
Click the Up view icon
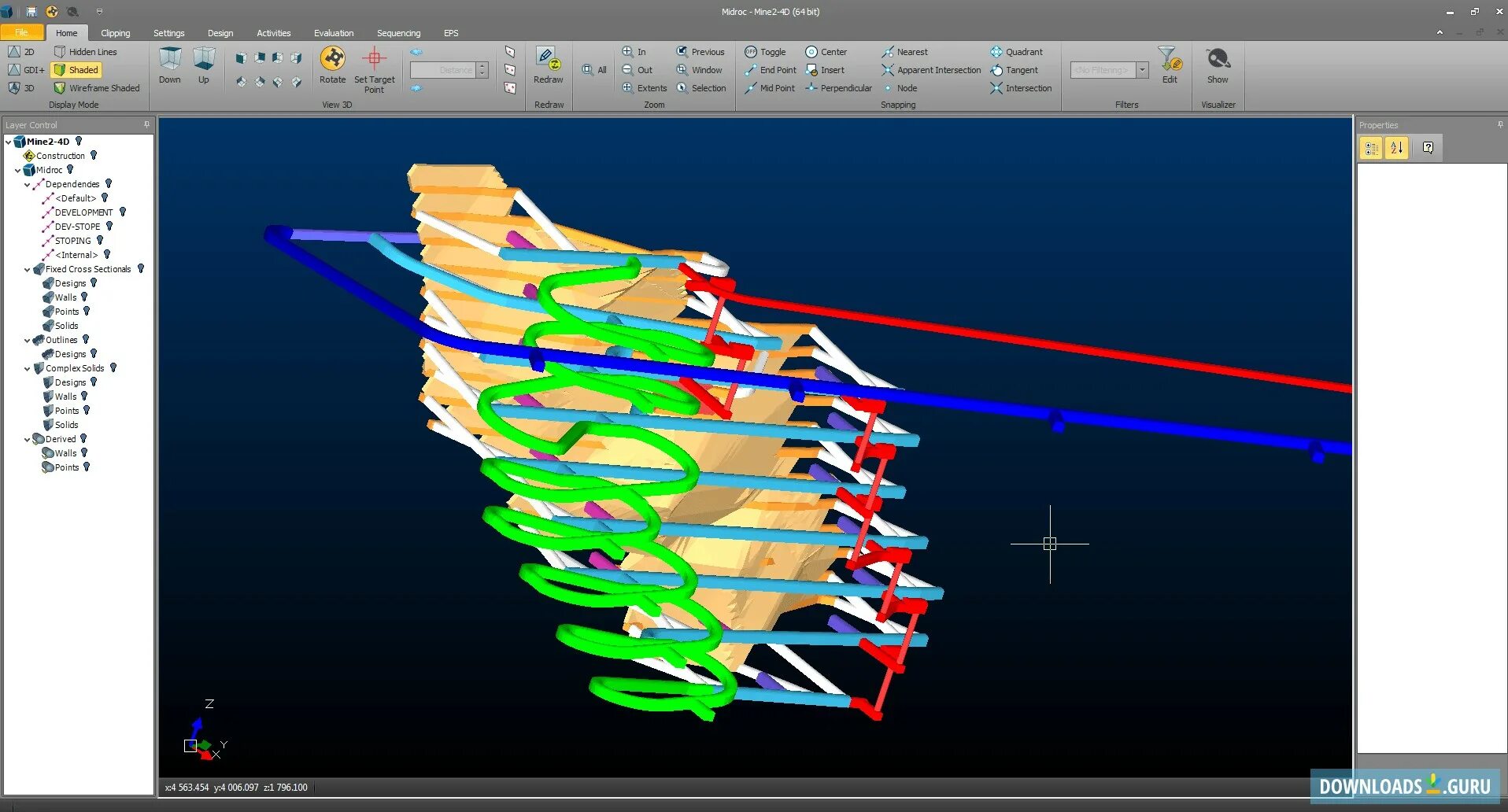204,66
